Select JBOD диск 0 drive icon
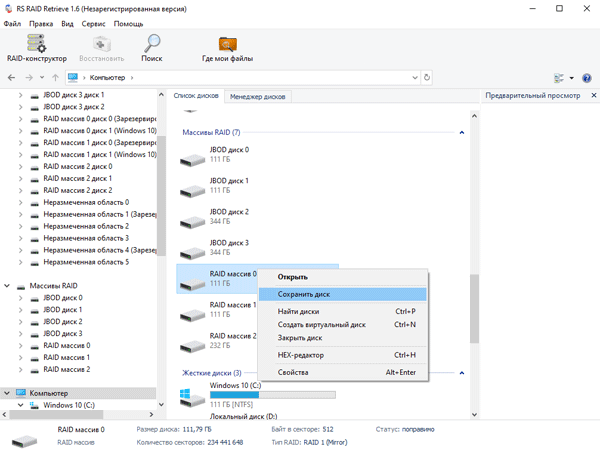Viewport: 600px width, 453px height. tap(192, 160)
